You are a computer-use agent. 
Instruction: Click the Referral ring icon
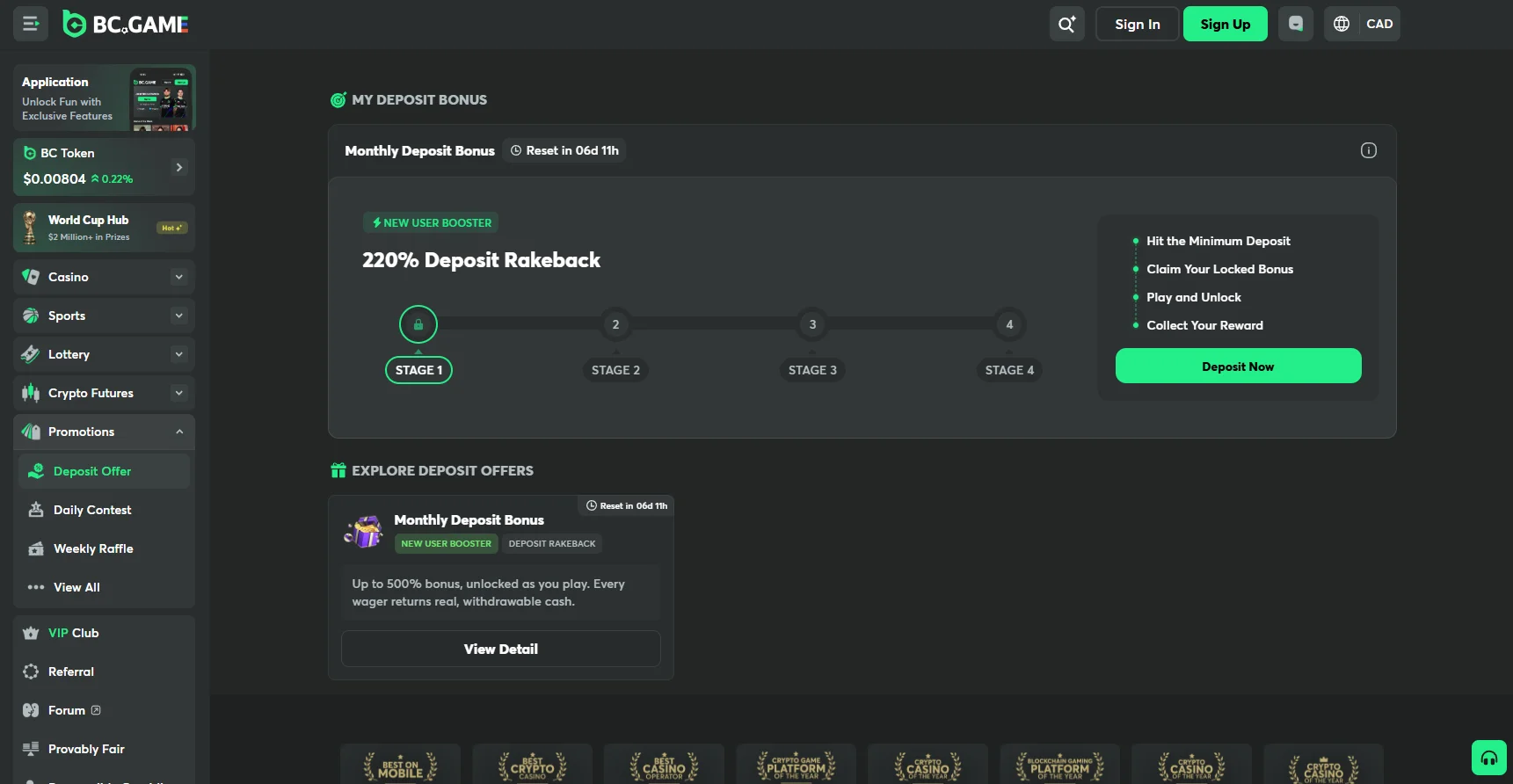[31, 671]
